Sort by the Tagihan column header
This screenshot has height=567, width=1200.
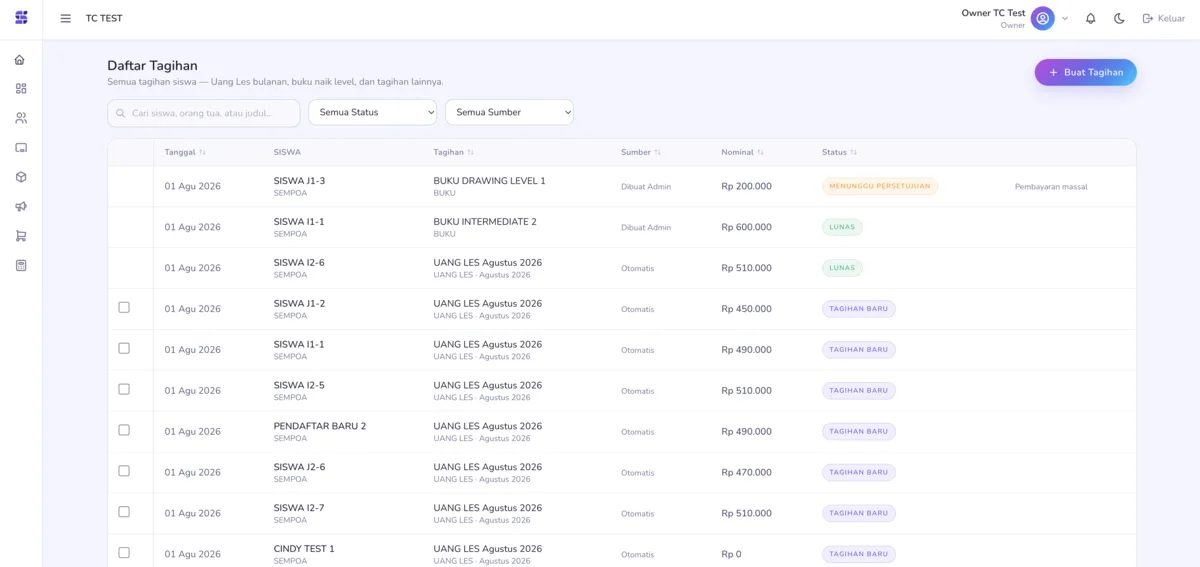coord(454,152)
